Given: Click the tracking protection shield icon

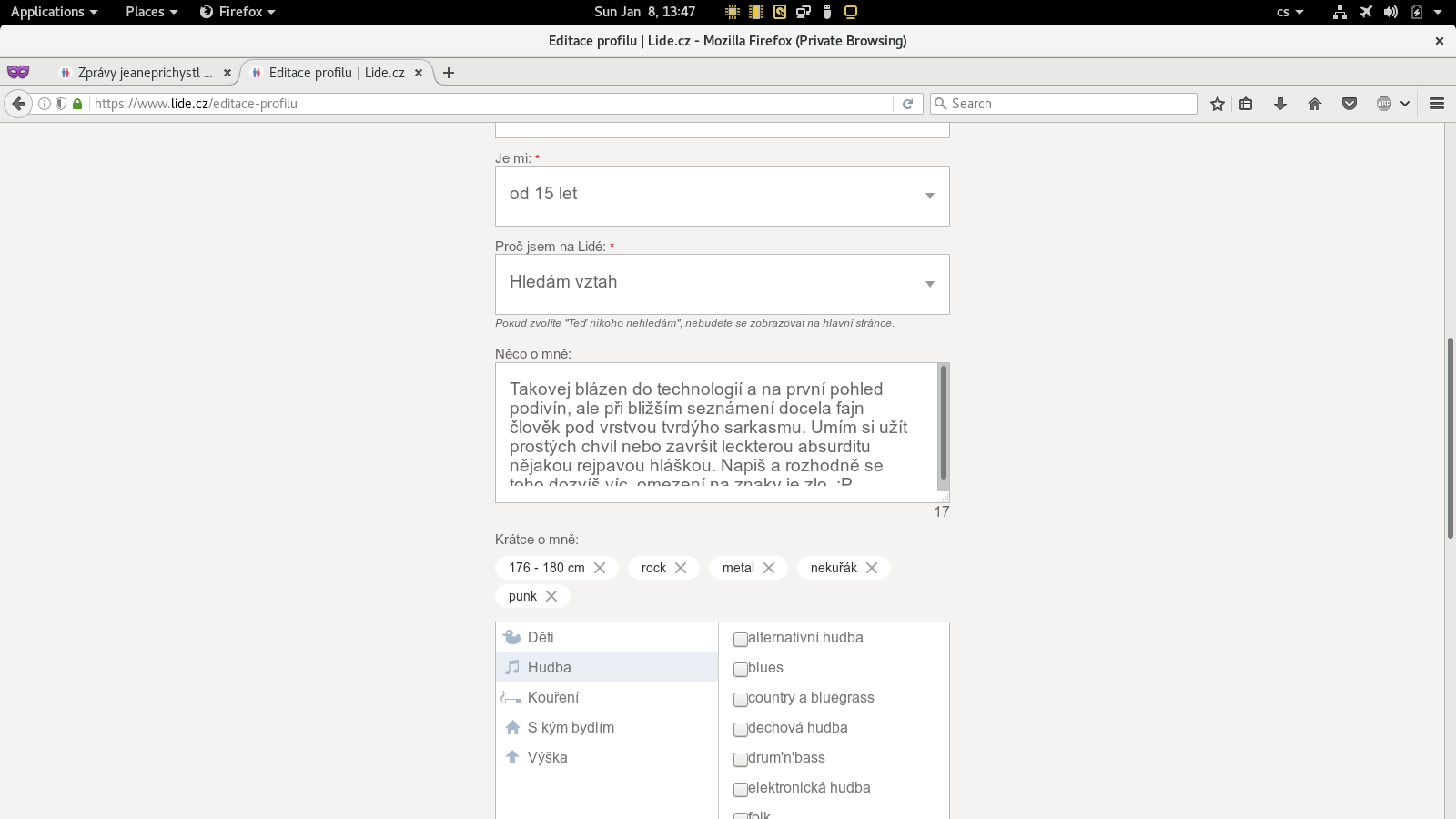Looking at the screenshot, I should pyautogui.click(x=61, y=104).
